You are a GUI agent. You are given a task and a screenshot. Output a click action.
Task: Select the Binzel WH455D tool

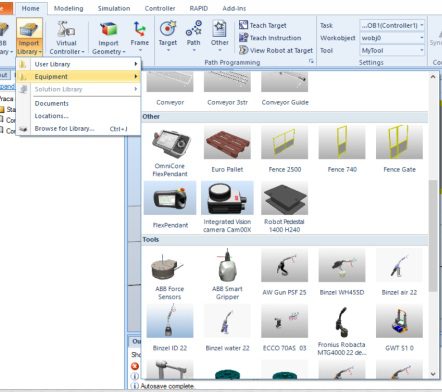click(342, 273)
